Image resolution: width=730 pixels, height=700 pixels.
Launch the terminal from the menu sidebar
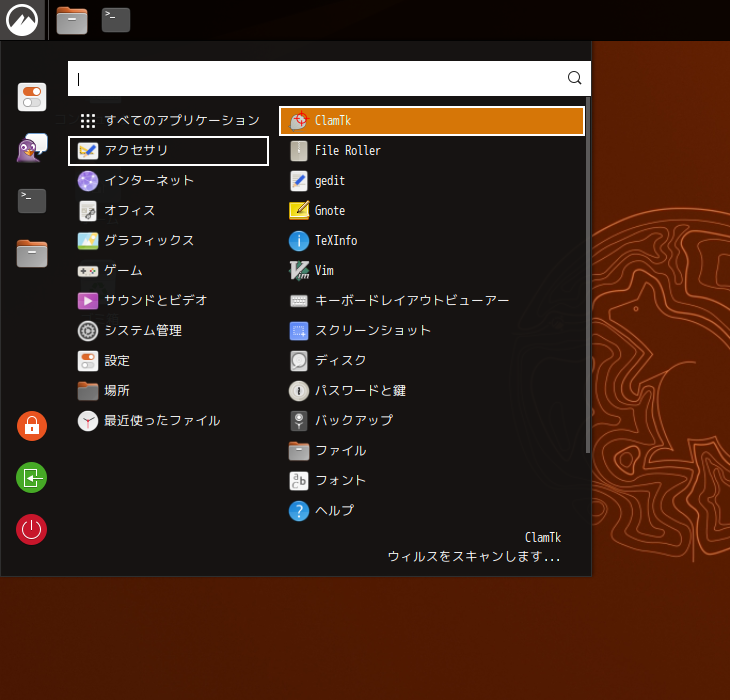coord(32,201)
